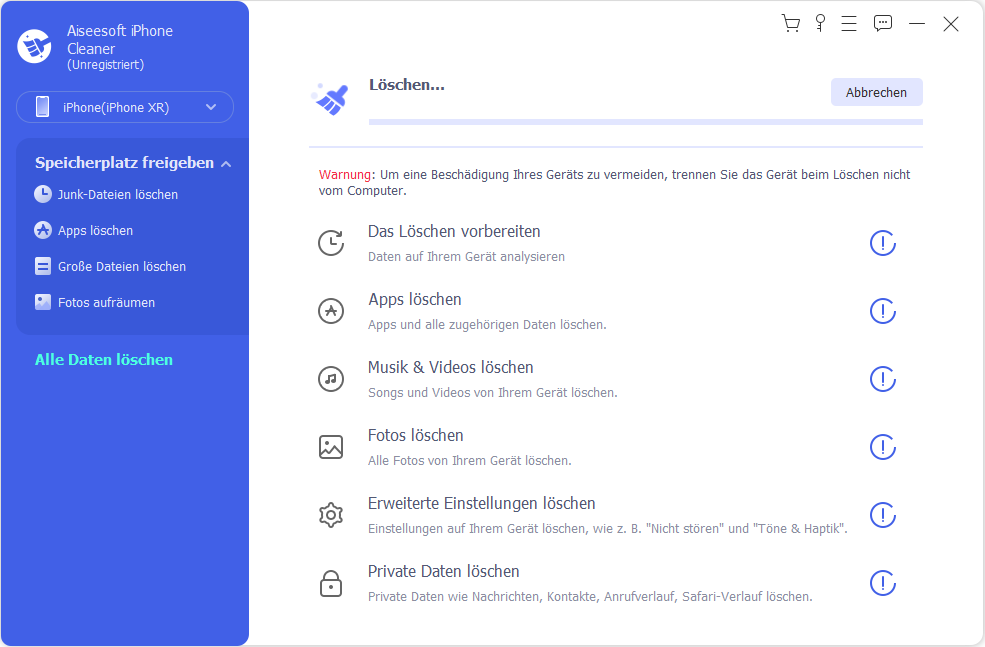Open the hamburger menu in title bar
Screen dimensions: 985x647
[849, 24]
